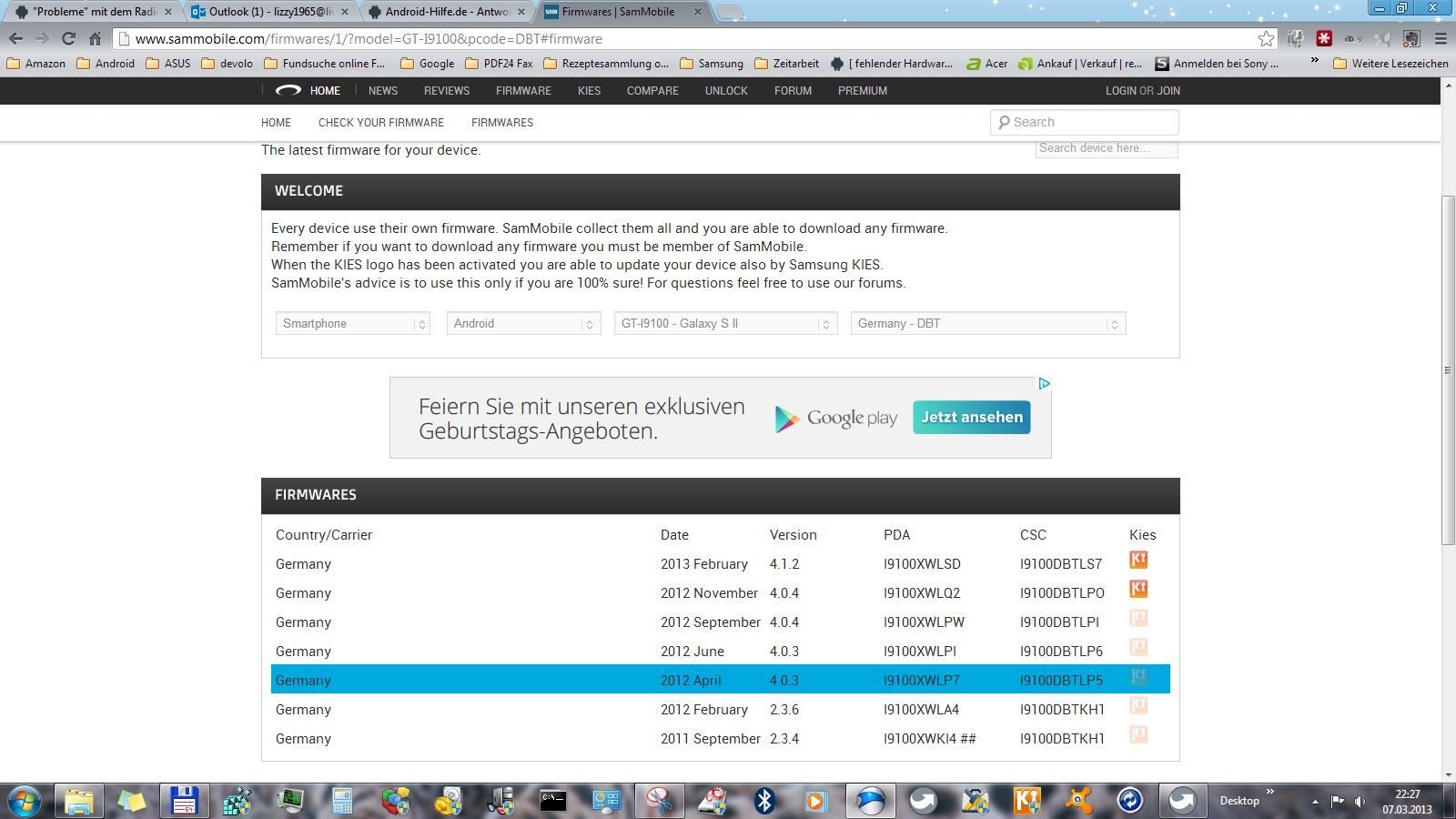Image resolution: width=1456 pixels, height=819 pixels.
Task: Open a new browser tab
Action: (x=729, y=12)
